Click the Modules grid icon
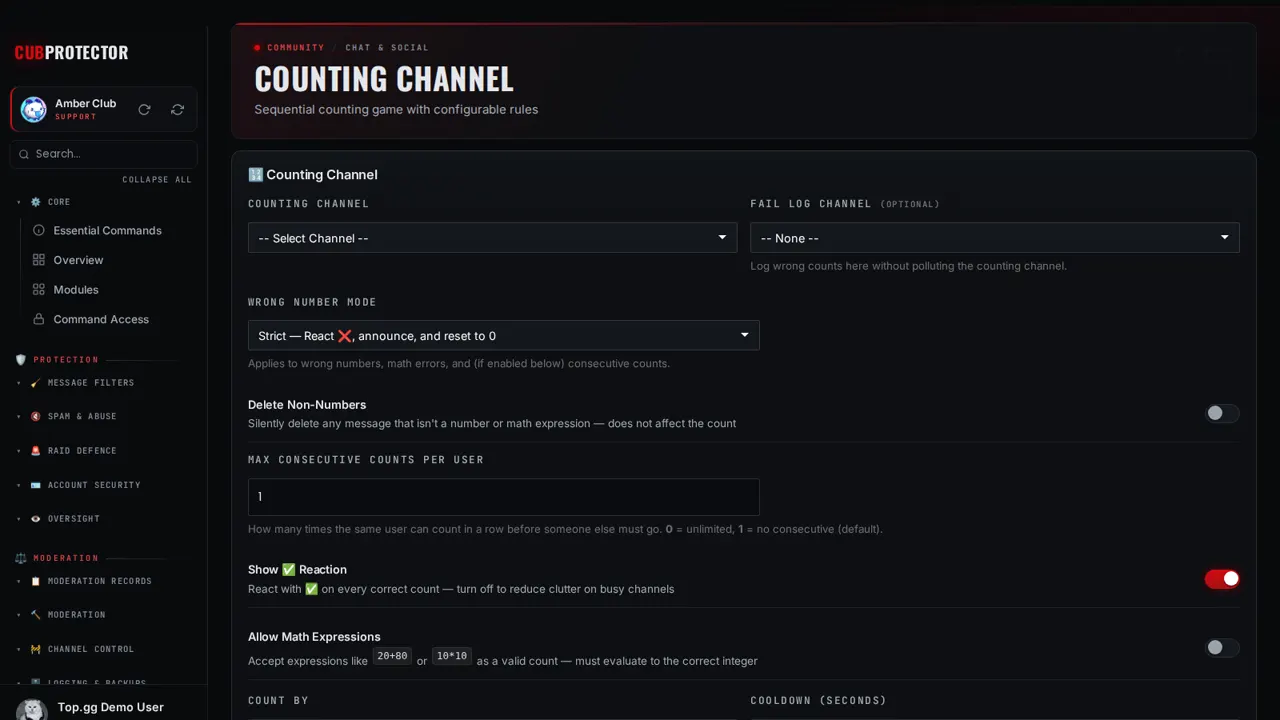Viewport: 1280px width, 720px height. pyautogui.click(x=39, y=290)
